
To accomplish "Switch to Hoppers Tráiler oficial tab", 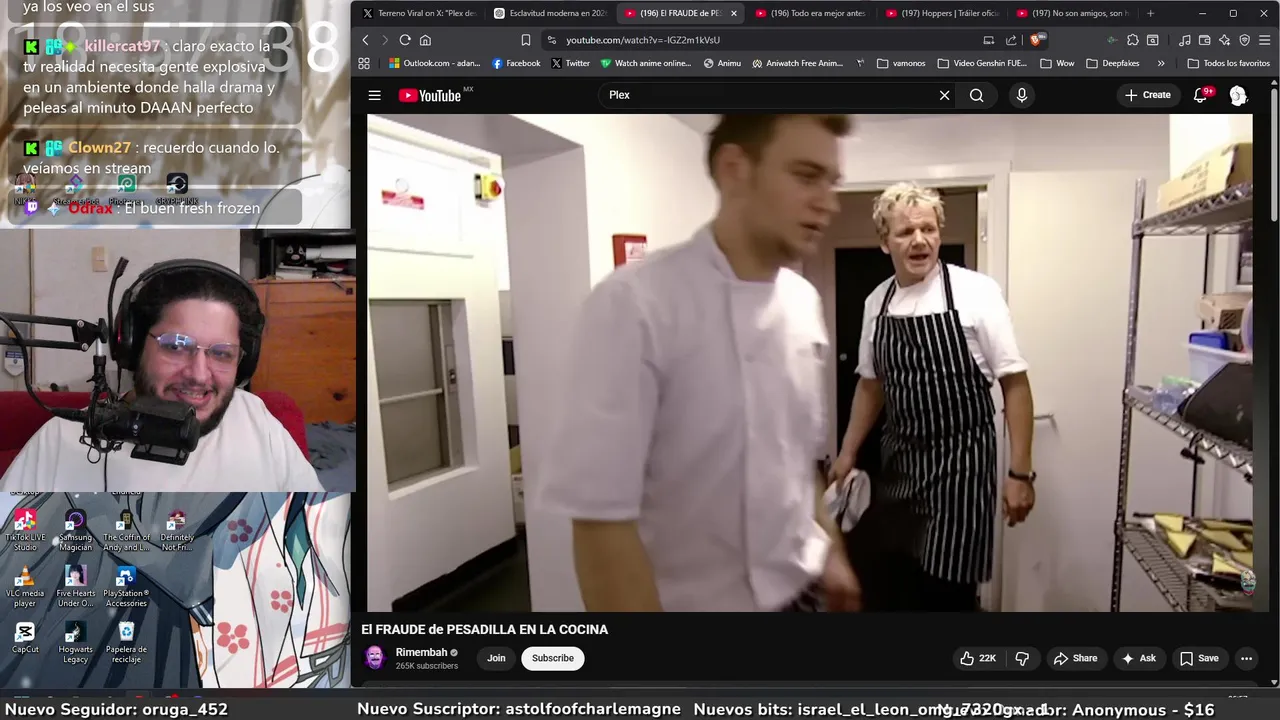I will point(942,13).
